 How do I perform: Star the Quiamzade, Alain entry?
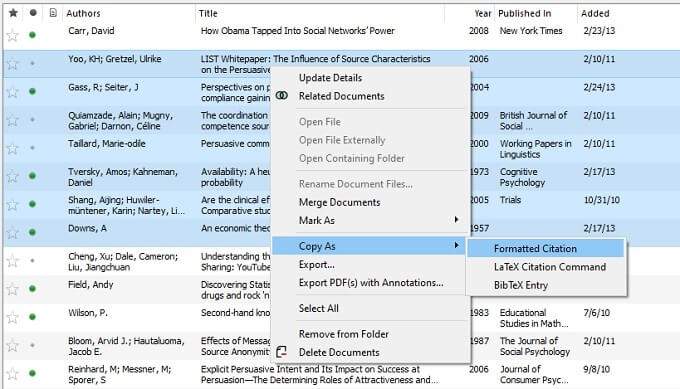13,120
